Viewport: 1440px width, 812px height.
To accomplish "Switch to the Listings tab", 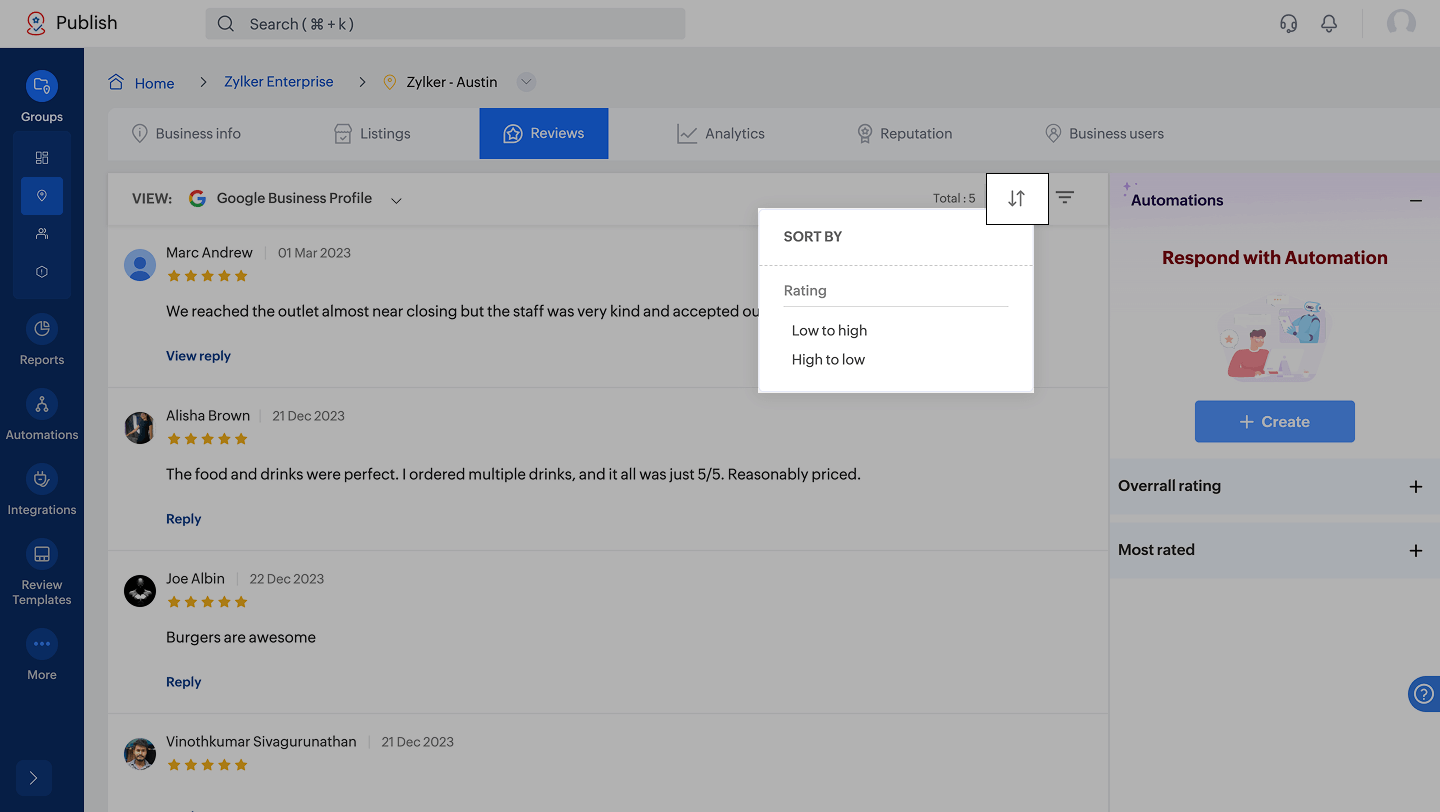I will click(x=372, y=134).
